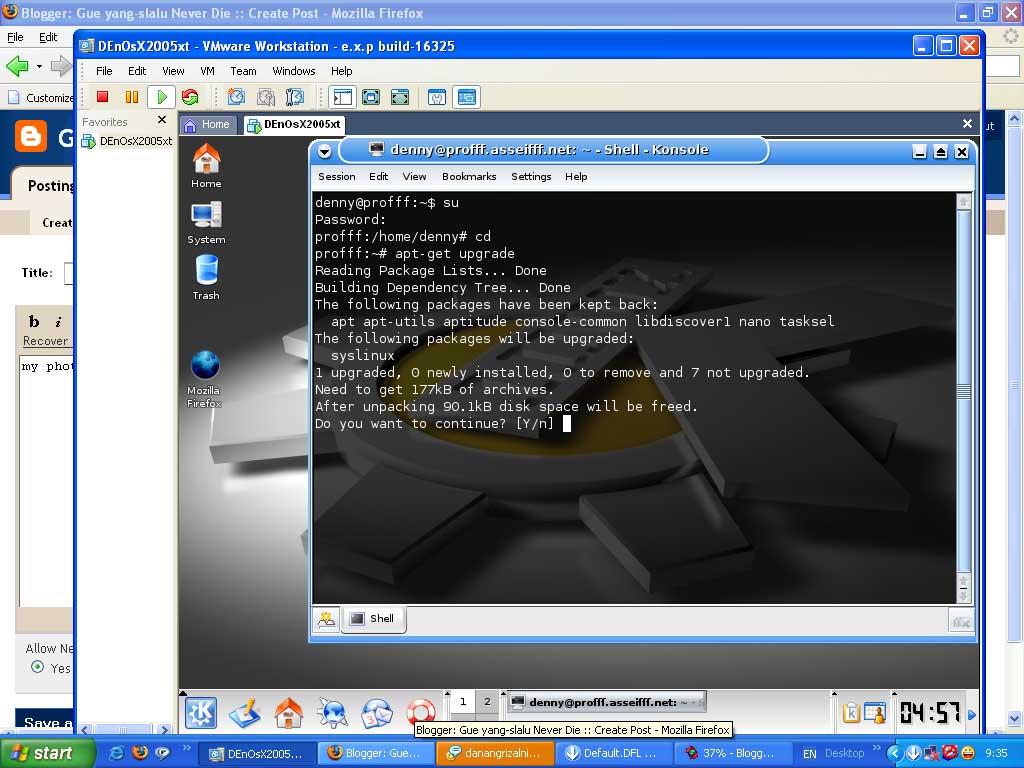Screen dimensions: 1024x768
Task: Open VMware Help menu
Action: (x=341, y=71)
